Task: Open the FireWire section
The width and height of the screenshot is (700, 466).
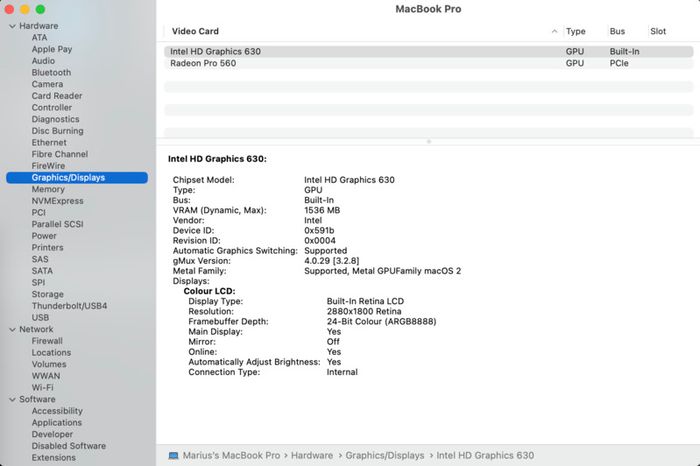Action: (x=48, y=166)
